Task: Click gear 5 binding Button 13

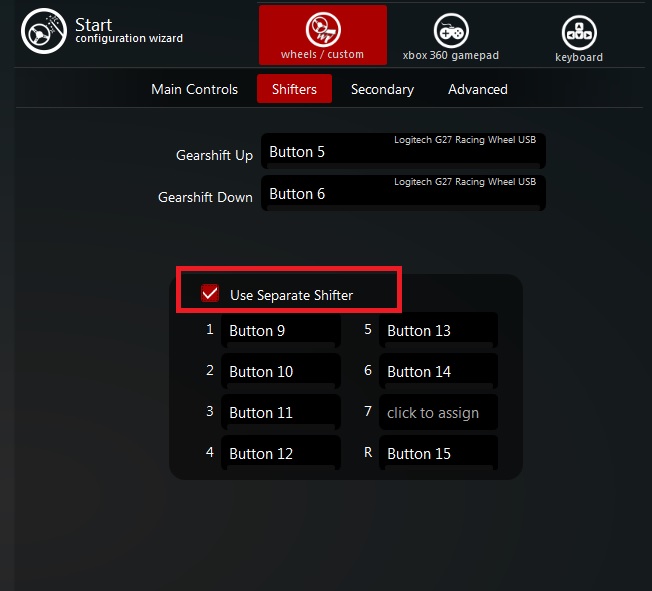Action: pos(438,331)
